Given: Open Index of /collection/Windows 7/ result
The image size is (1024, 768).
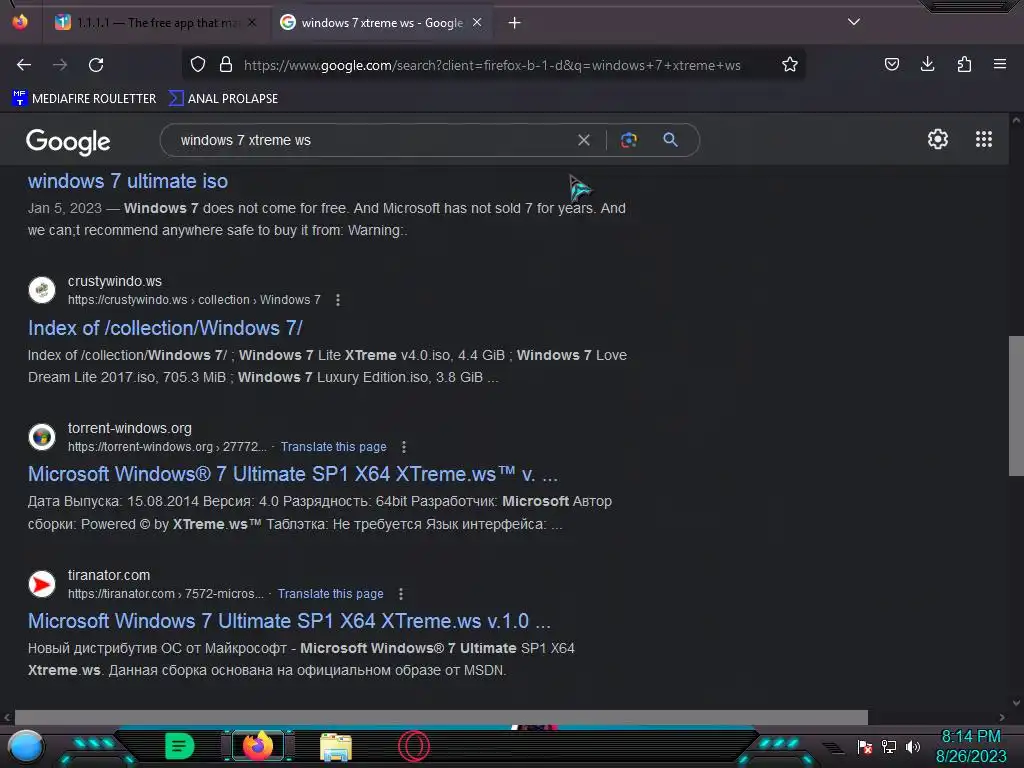Looking at the screenshot, I should coord(165,328).
